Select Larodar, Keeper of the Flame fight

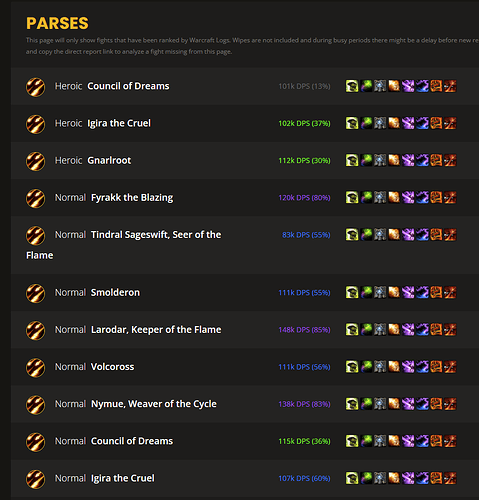point(156,329)
